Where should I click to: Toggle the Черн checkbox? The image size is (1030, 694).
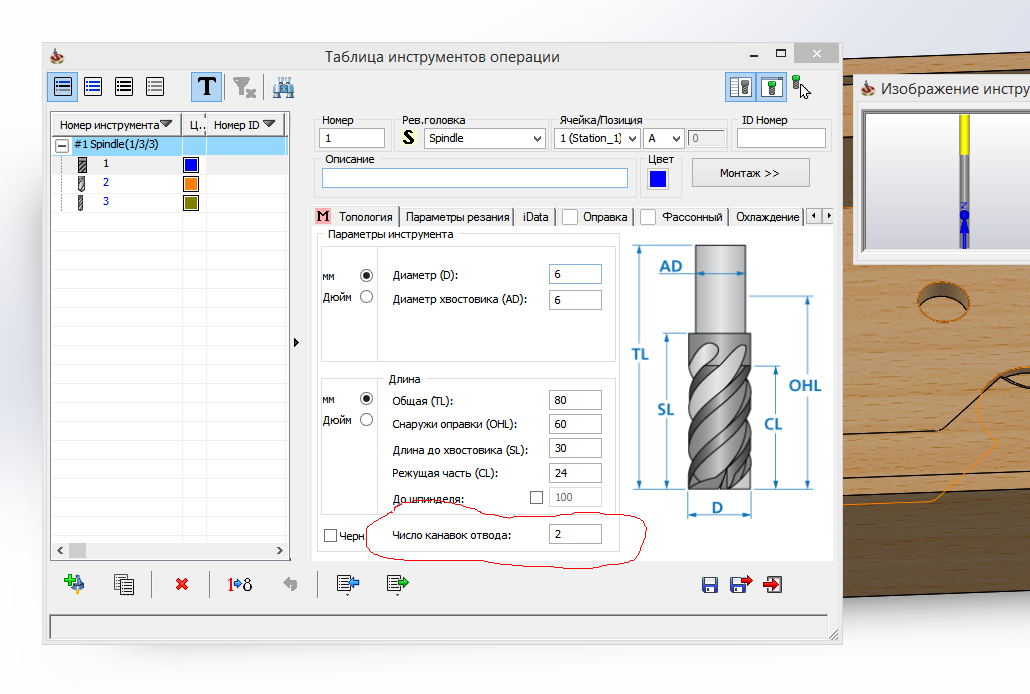pos(330,536)
